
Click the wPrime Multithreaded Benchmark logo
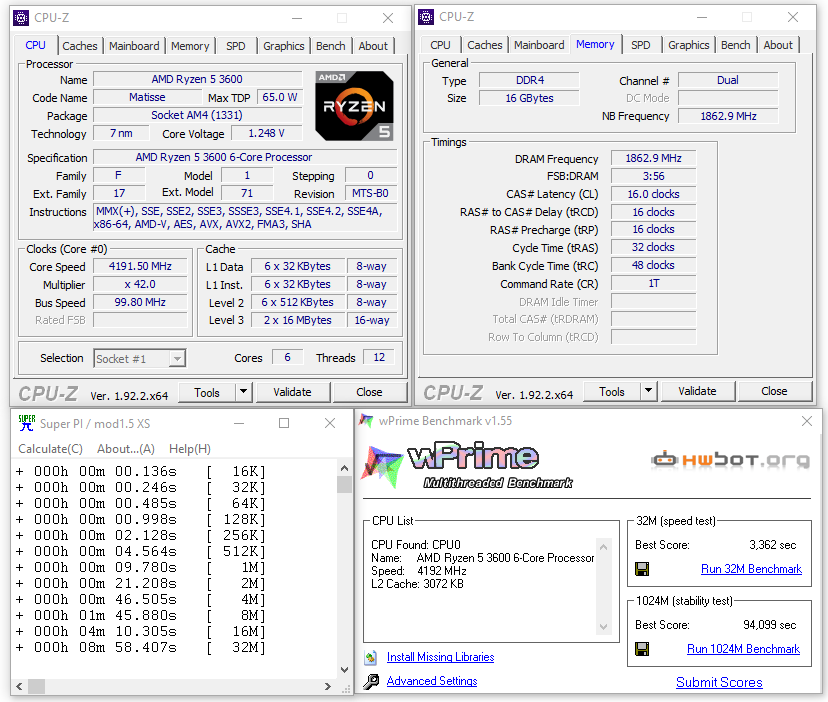pos(468,465)
